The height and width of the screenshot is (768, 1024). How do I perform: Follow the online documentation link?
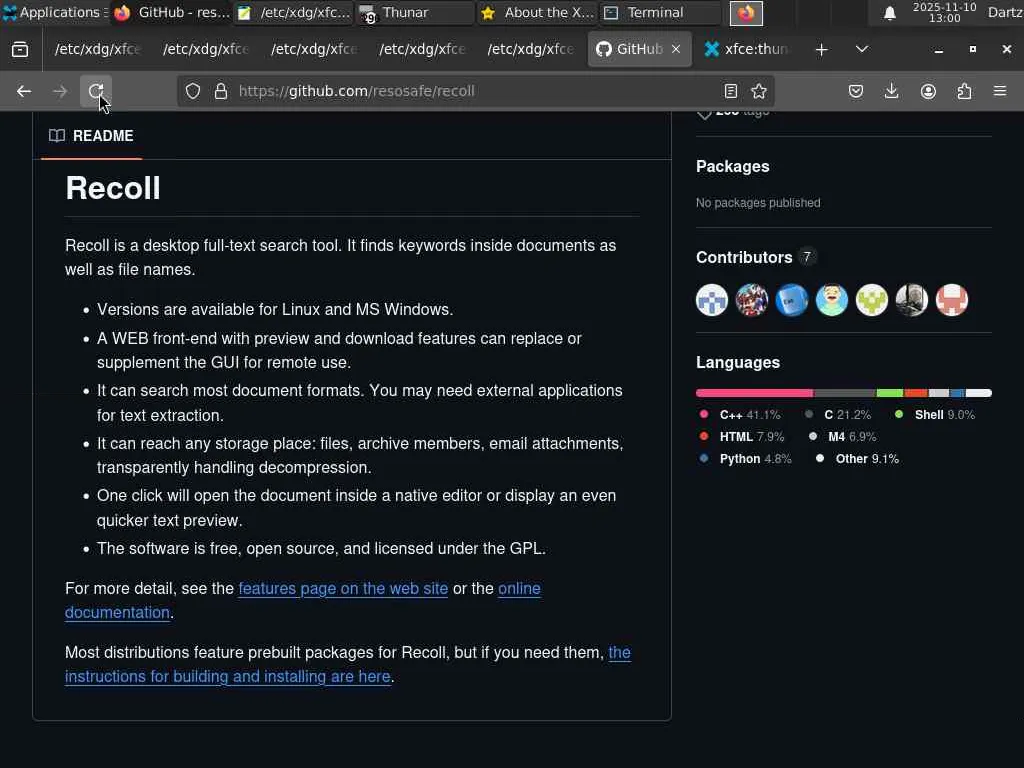pyautogui.click(x=519, y=588)
